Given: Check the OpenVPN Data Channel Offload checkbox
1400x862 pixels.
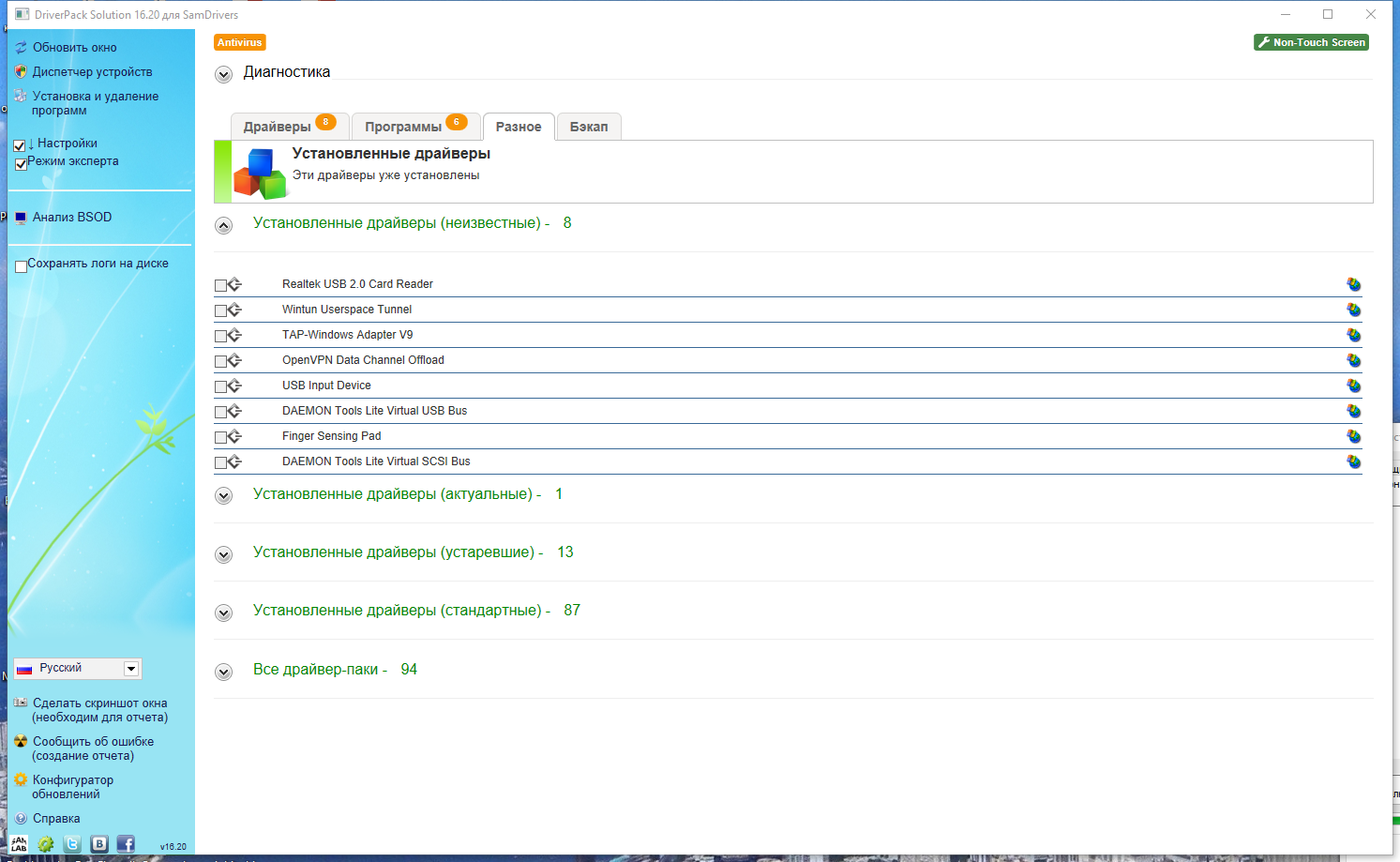Looking at the screenshot, I should click(x=220, y=361).
